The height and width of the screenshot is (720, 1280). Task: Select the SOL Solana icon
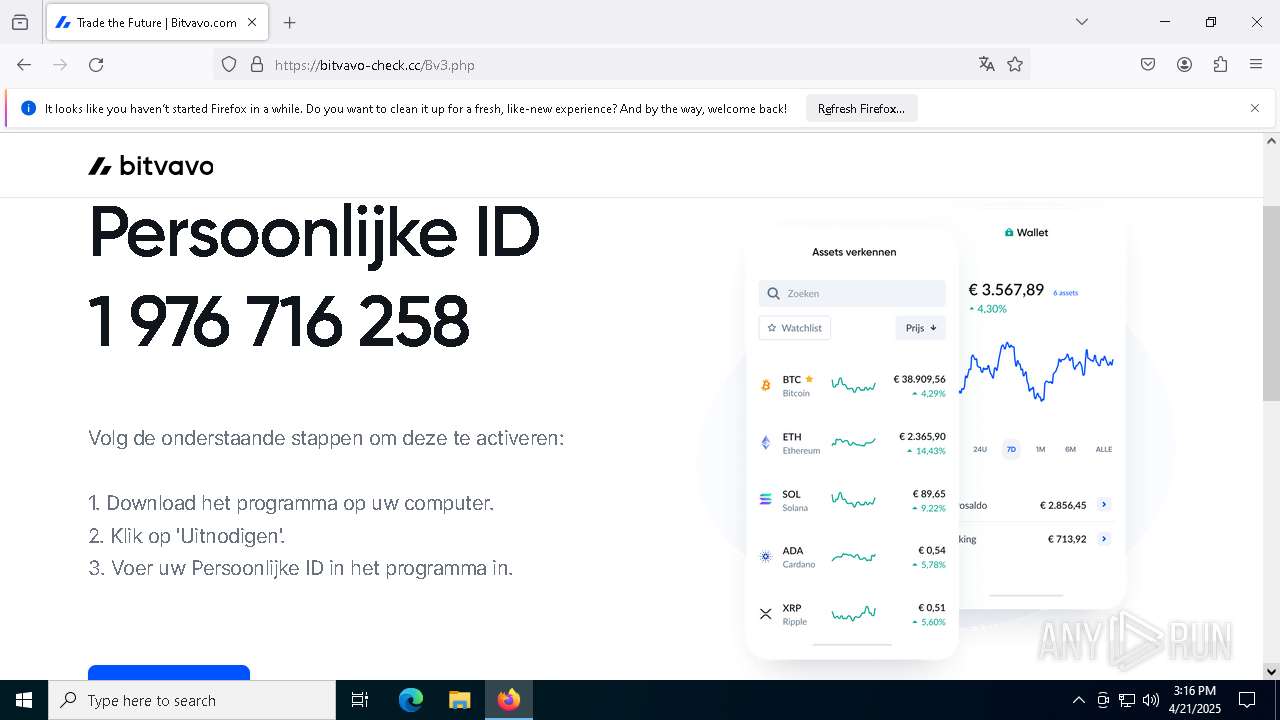[766, 500]
